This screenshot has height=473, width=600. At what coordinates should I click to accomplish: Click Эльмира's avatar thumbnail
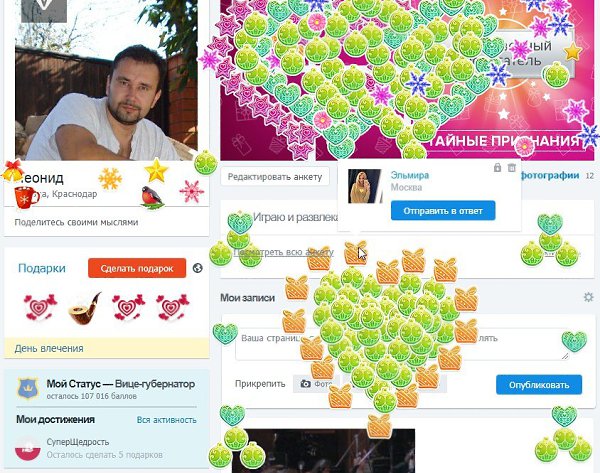[x=365, y=186]
